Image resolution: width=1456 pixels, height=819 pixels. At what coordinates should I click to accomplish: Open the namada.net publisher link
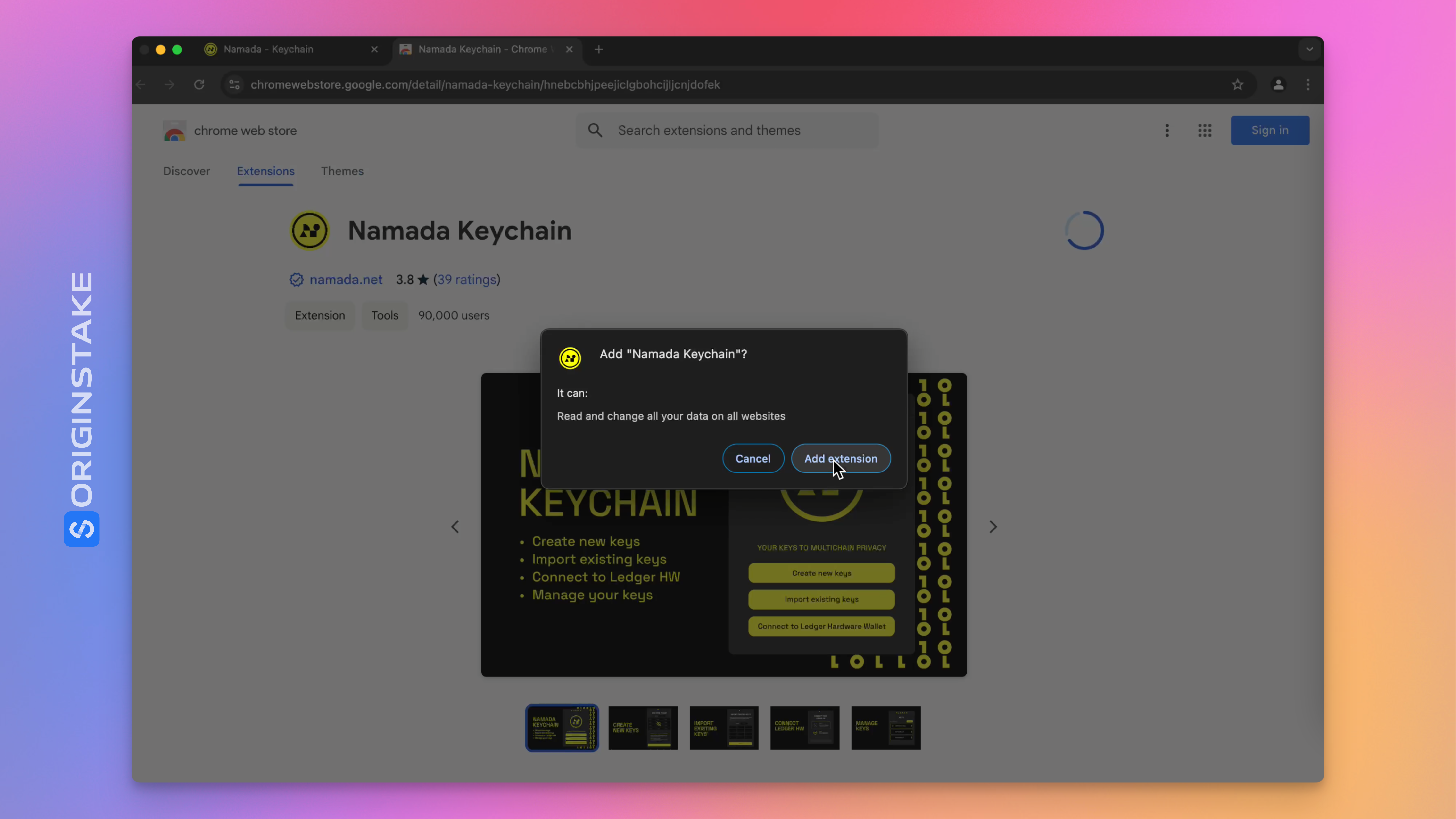(x=346, y=279)
